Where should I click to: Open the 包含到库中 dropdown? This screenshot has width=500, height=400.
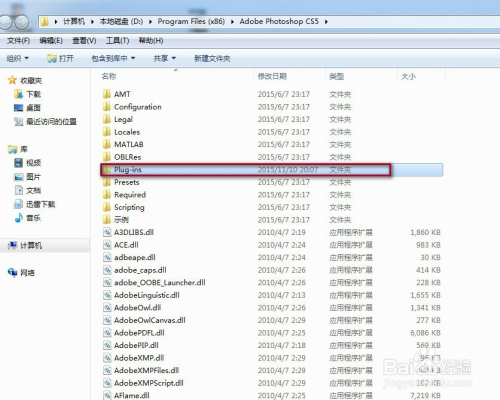(x=113, y=59)
